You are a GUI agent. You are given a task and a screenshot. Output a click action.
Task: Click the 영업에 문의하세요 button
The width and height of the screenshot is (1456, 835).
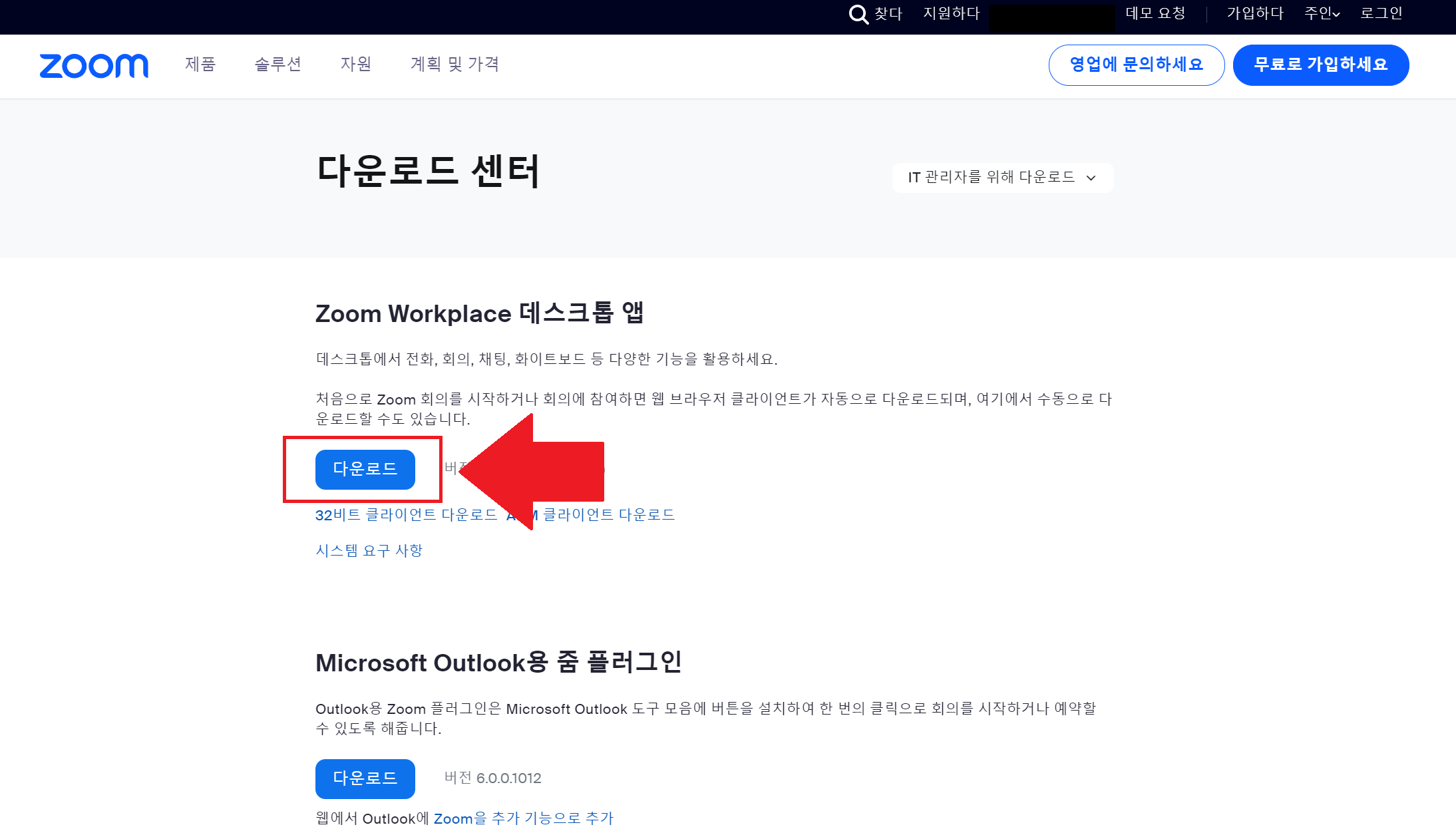(x=1136, y=65)
